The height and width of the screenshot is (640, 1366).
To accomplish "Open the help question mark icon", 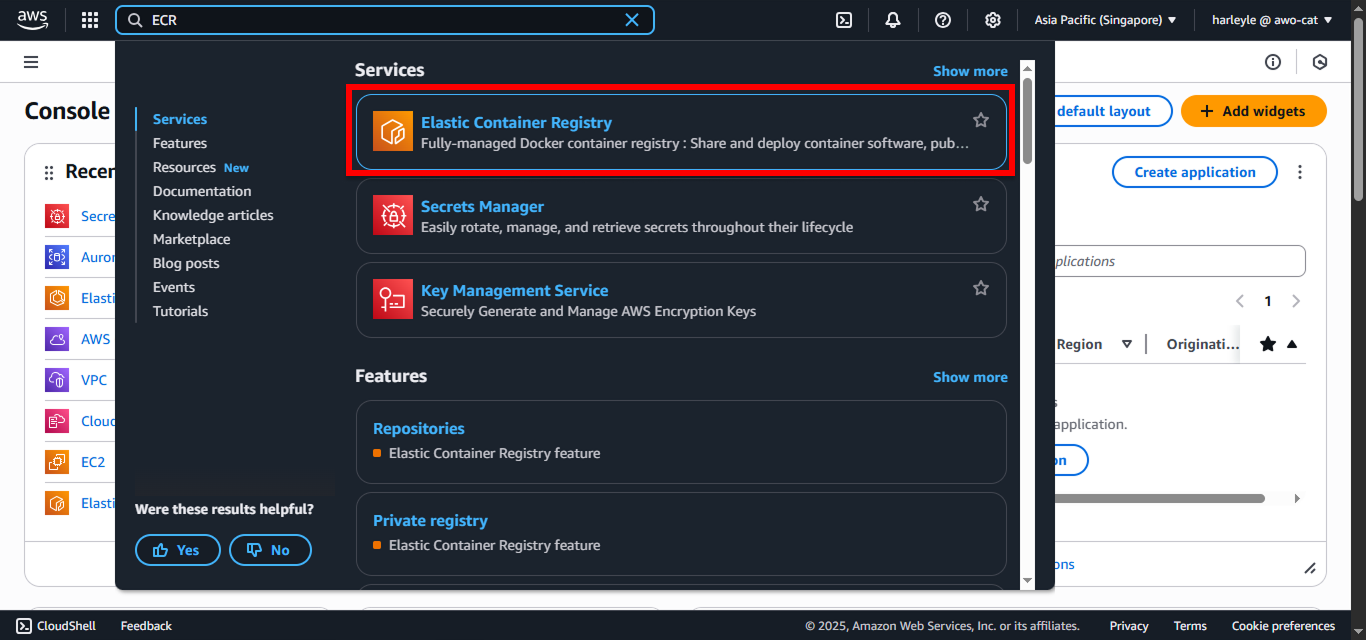I will point(943,20).
